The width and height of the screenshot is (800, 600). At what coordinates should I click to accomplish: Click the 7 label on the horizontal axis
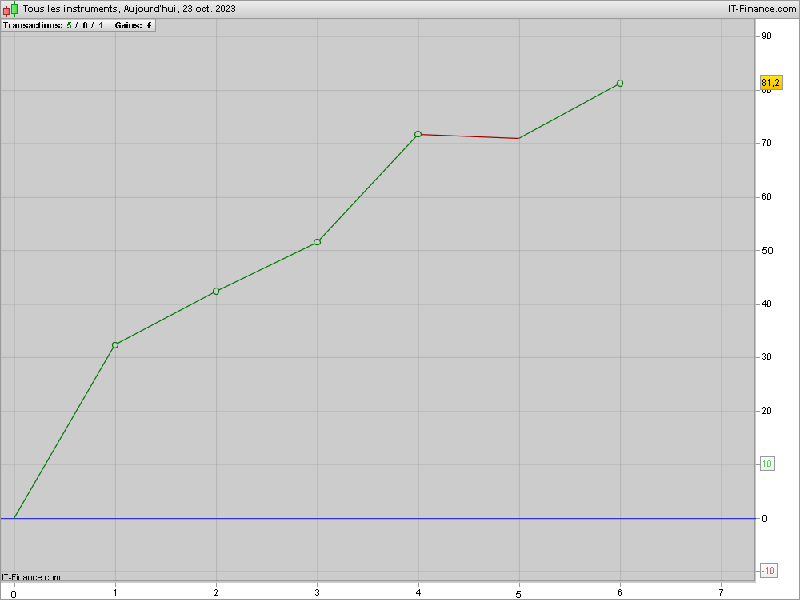coord(721,593)
